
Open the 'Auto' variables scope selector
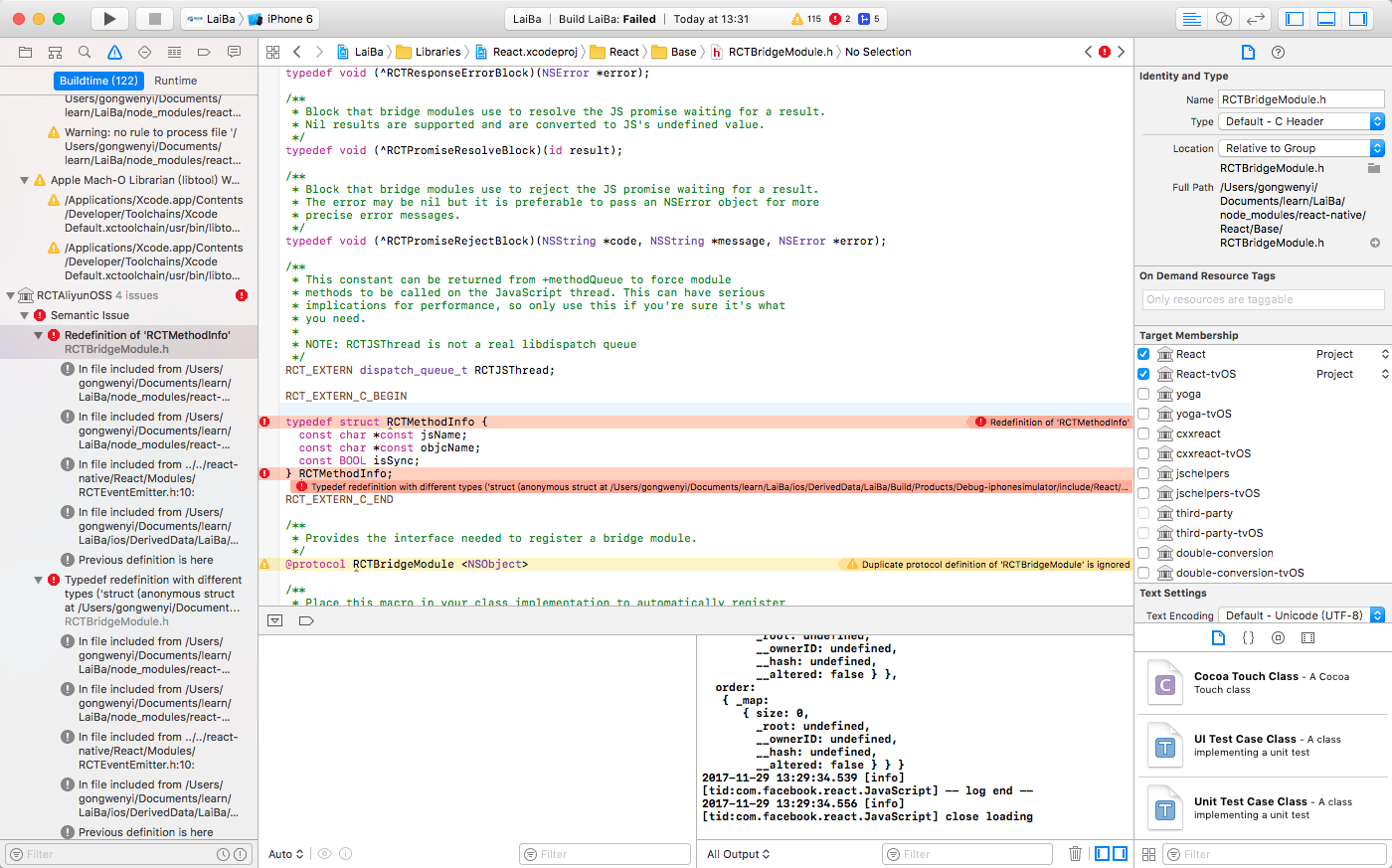pyautogui.click(x=285, y=854)
